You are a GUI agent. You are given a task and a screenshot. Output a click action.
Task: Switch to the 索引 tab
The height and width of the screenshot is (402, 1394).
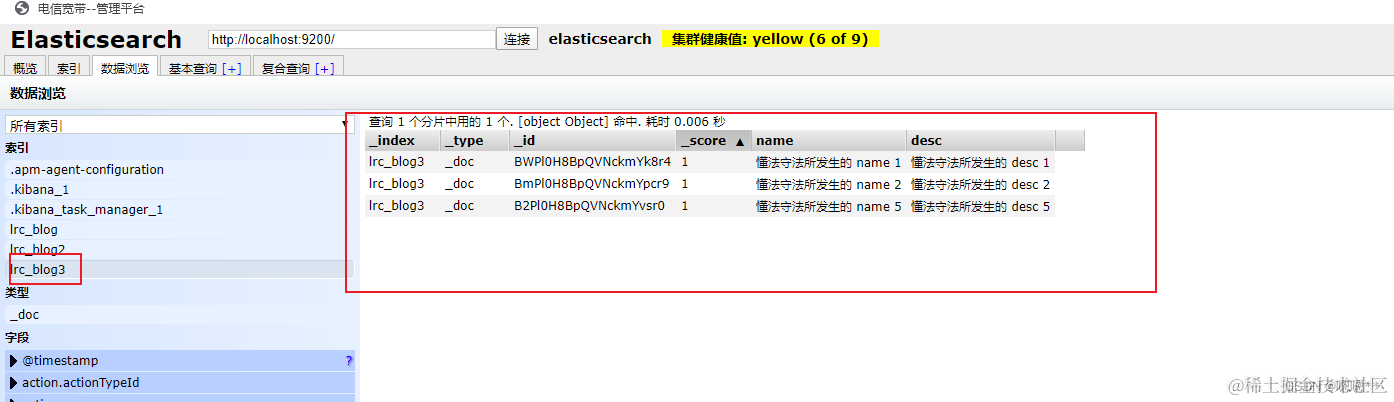(x=69, y=68)
